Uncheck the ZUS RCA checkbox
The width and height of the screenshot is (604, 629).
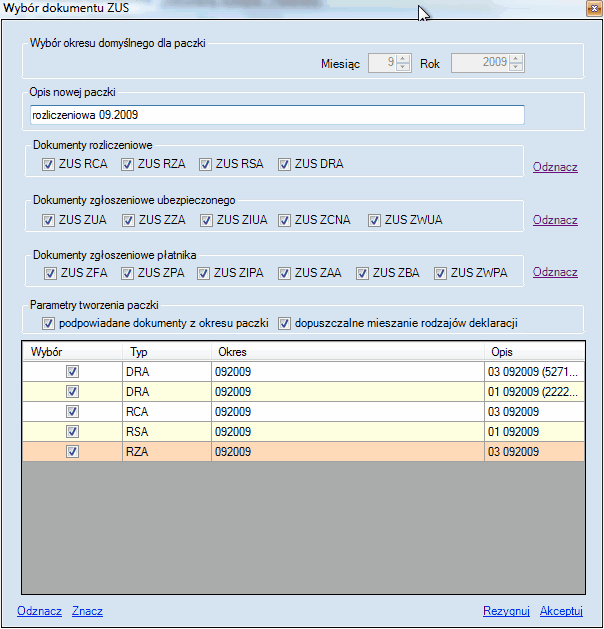point(49,164)
